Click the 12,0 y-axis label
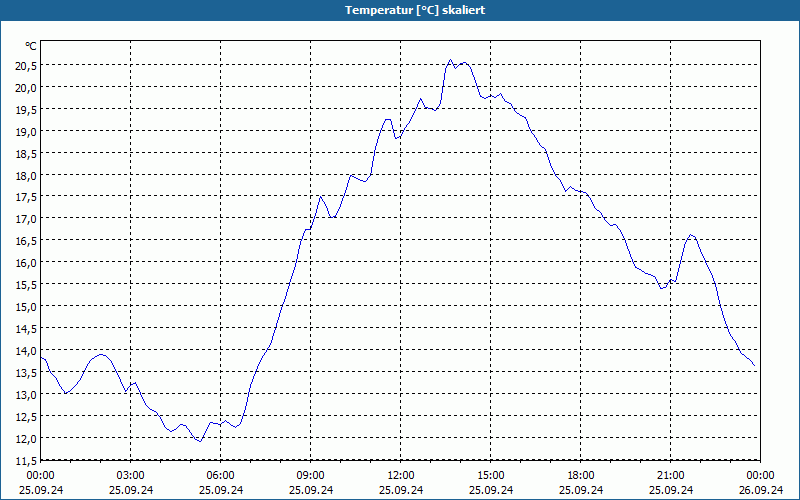This screenshot has width=800, height=500. click(x=27, y=438)
